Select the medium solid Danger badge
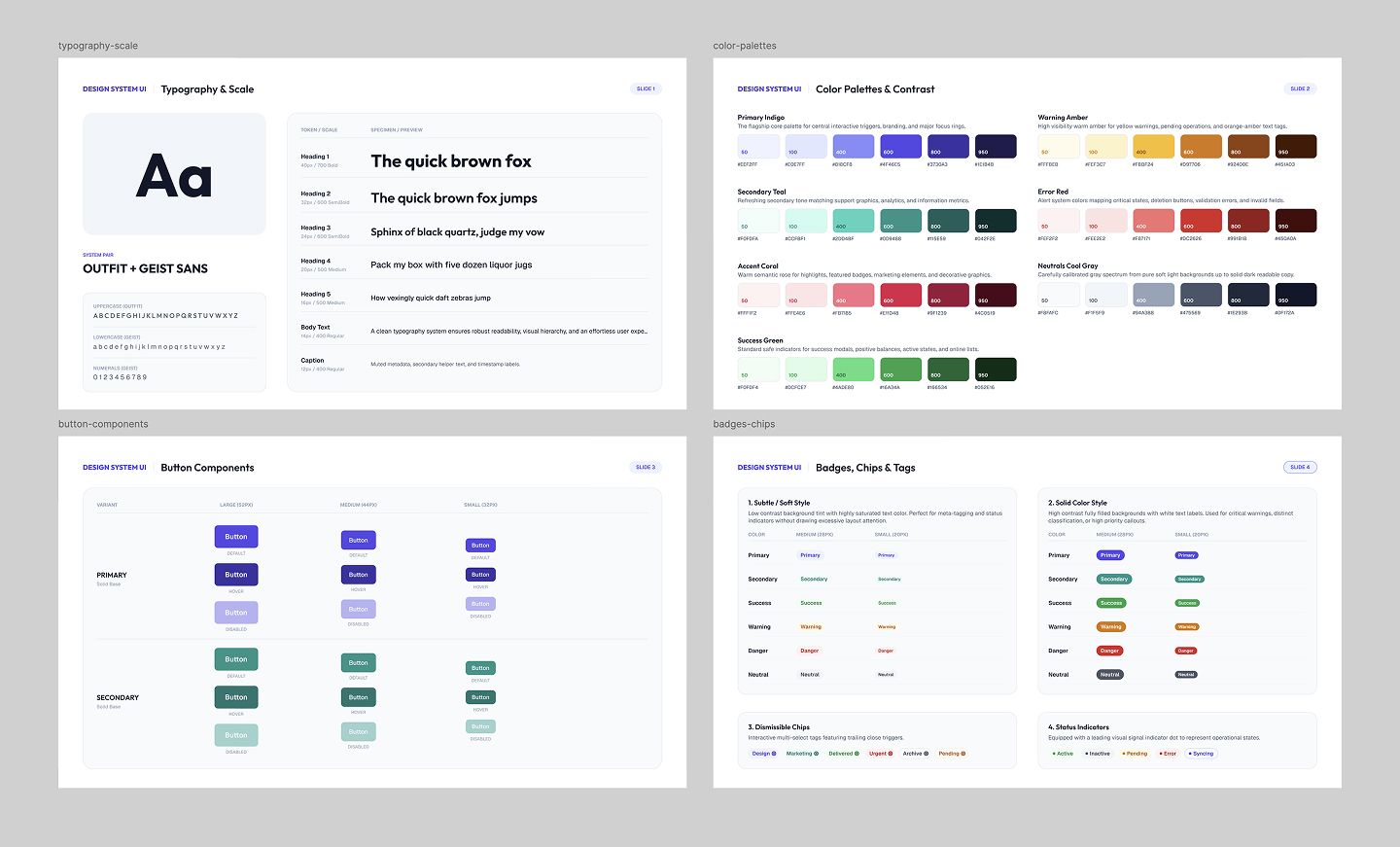 pyautogui.click(x=1109, y=651)
